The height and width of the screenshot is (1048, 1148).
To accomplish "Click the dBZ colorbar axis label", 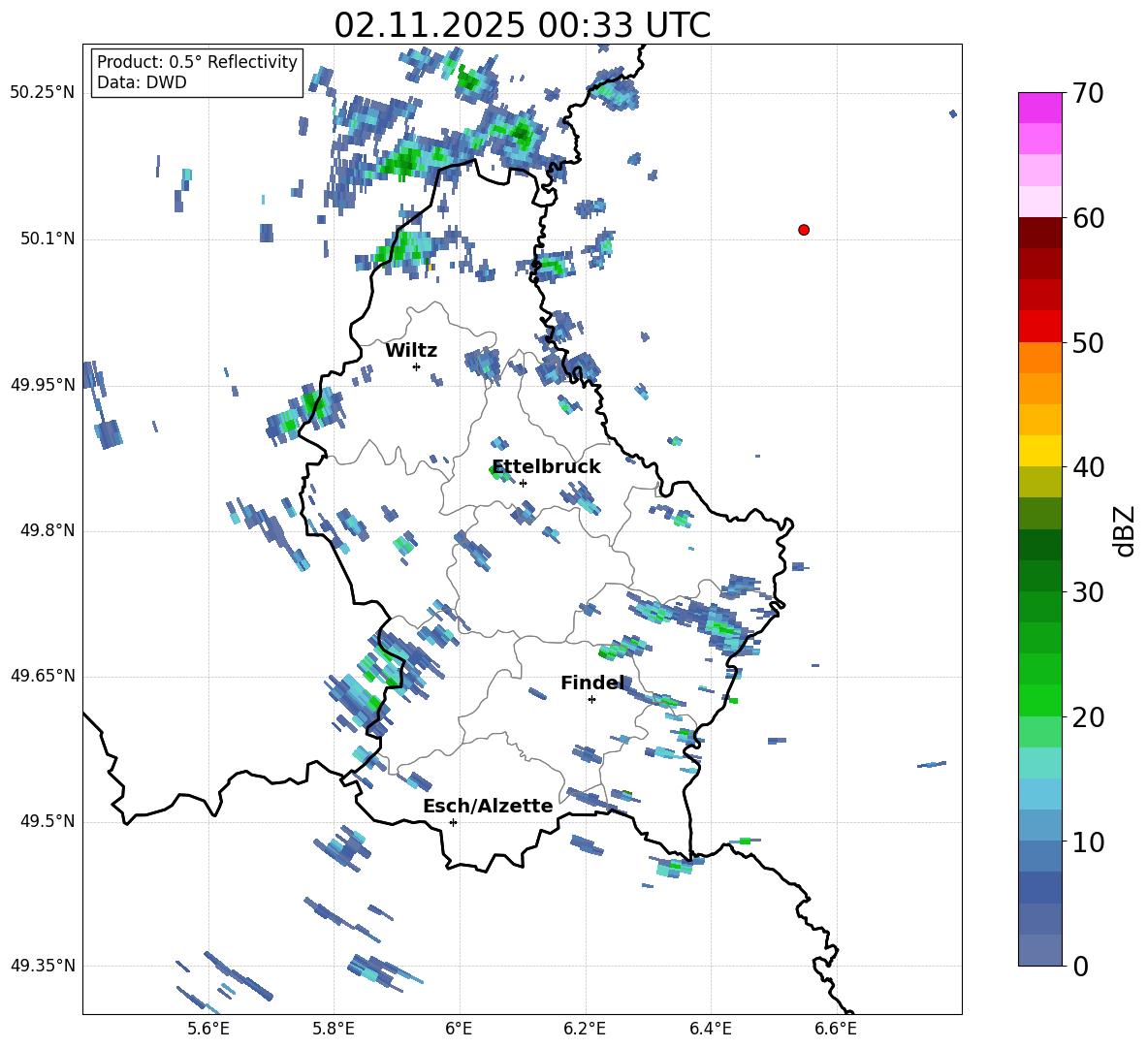I will click(x=1125, y=530).
